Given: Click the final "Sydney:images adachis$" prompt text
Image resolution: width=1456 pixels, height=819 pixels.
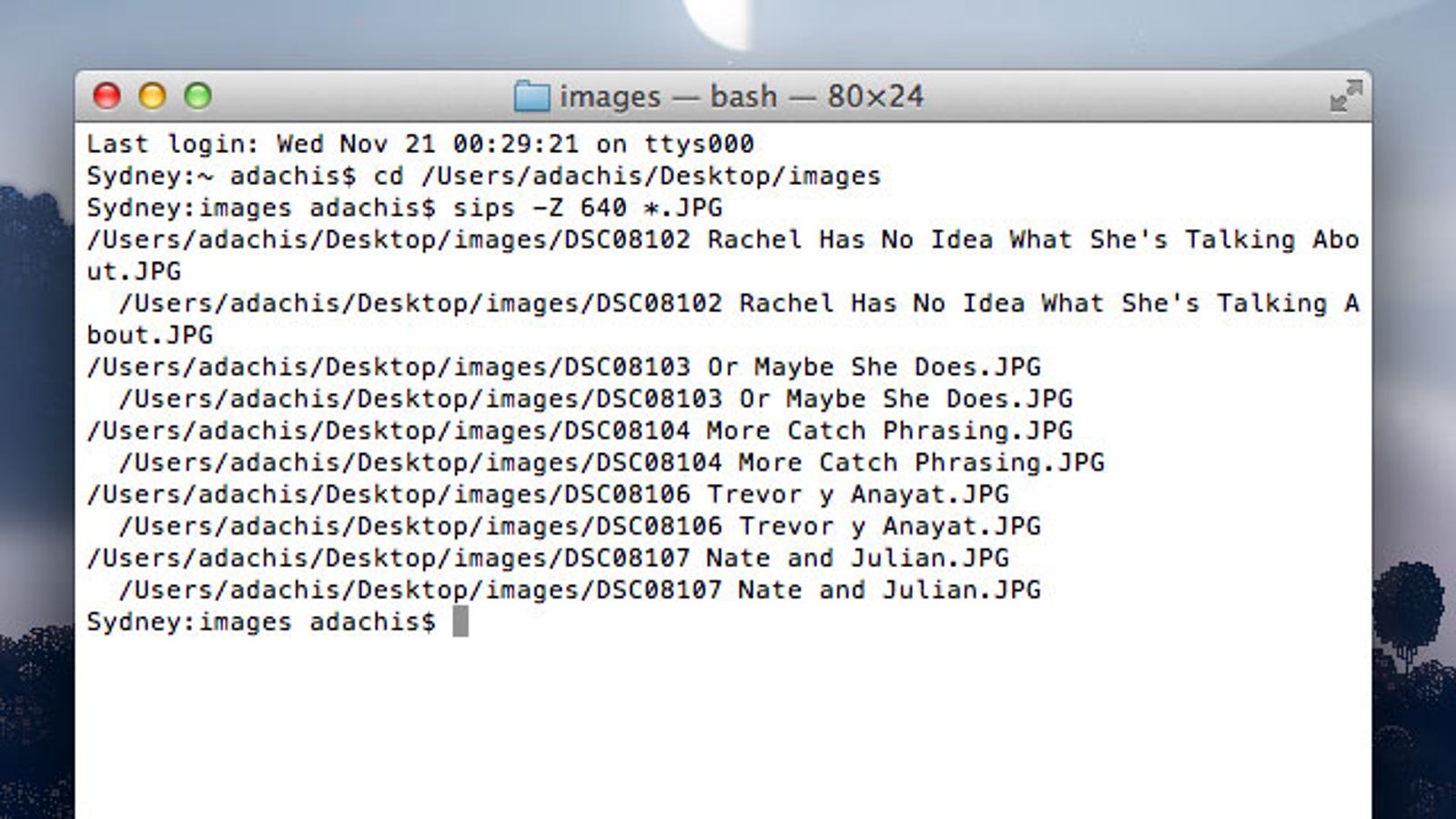Looking at the screenshot, I should (x=261, y=622).
